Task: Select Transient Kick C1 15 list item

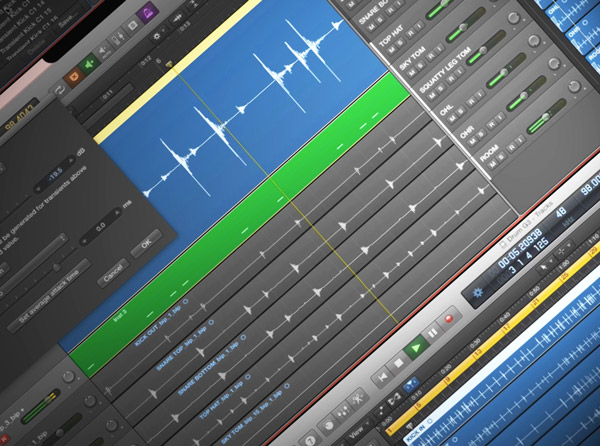Action: pos(26,29)
